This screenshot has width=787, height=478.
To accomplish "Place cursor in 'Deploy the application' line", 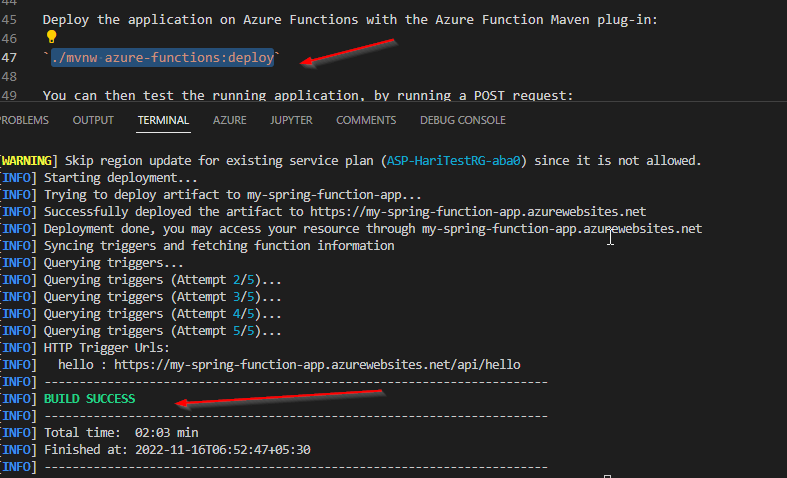I will coord(300,20).
